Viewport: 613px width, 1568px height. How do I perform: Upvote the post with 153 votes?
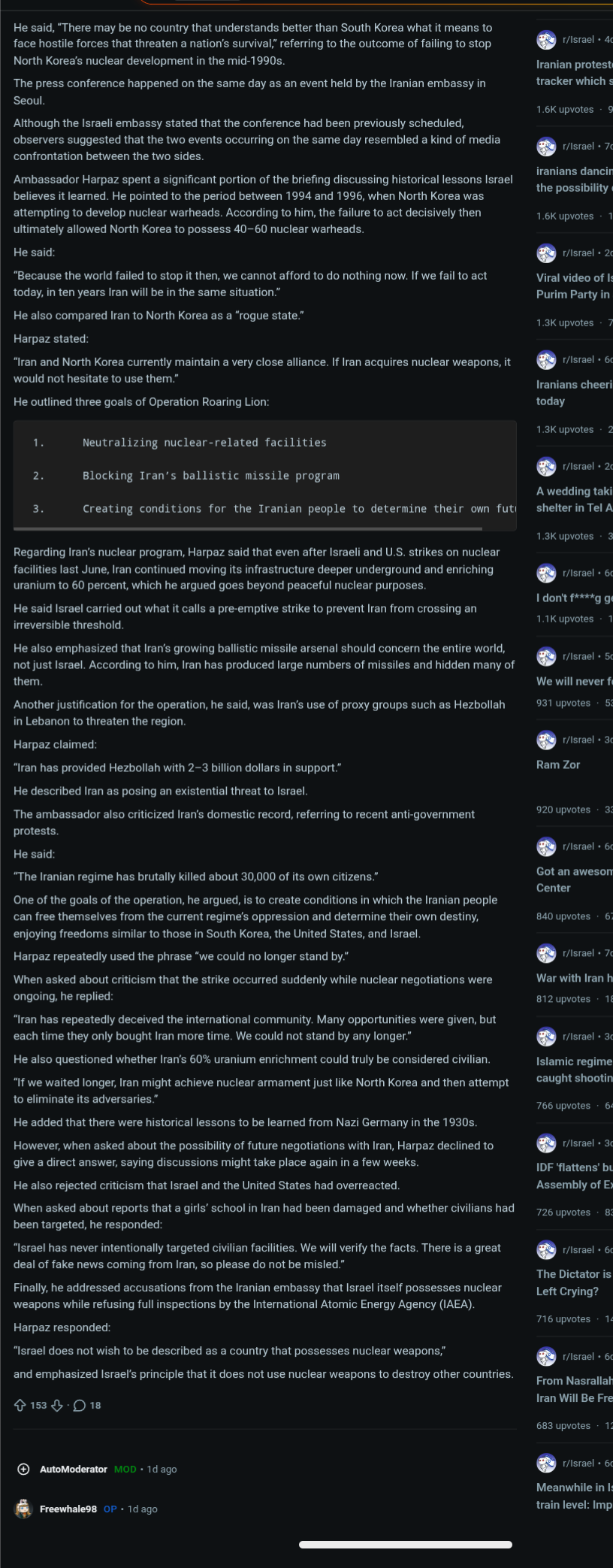click(20, 1405)
